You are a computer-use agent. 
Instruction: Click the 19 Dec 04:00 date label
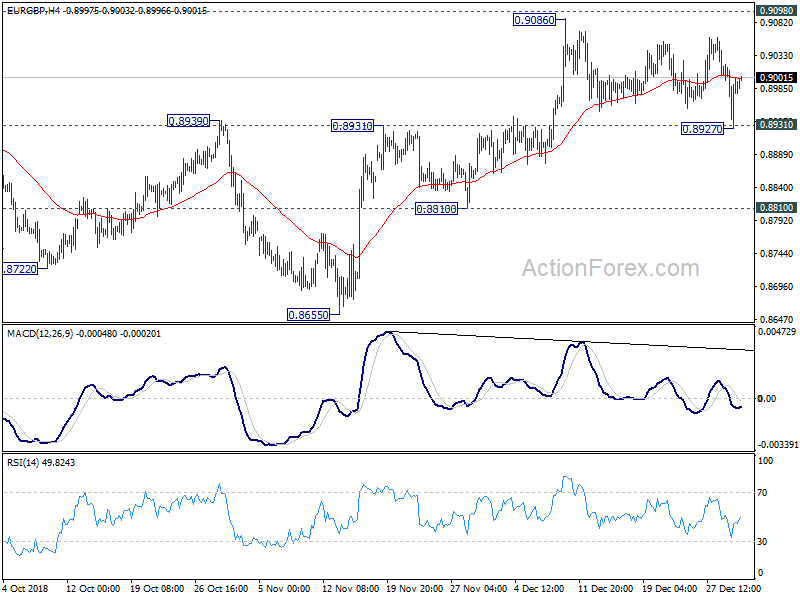[670, 588]
